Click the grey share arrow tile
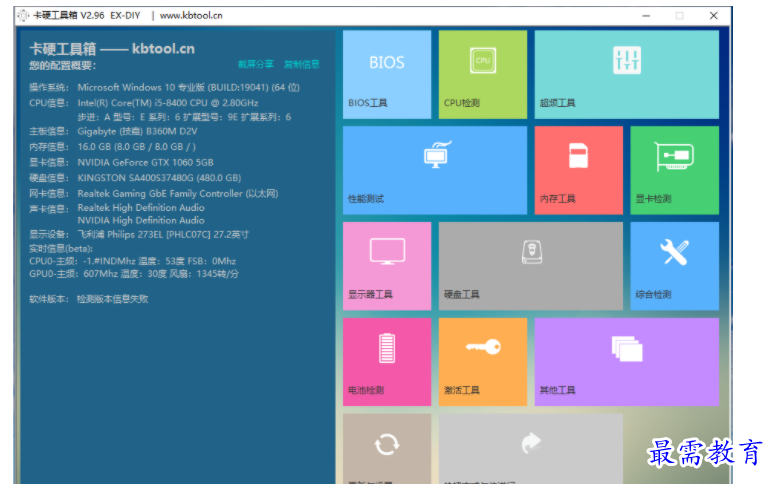The width and height of the screenshot is (771, 484). click(x=531, y=449)
